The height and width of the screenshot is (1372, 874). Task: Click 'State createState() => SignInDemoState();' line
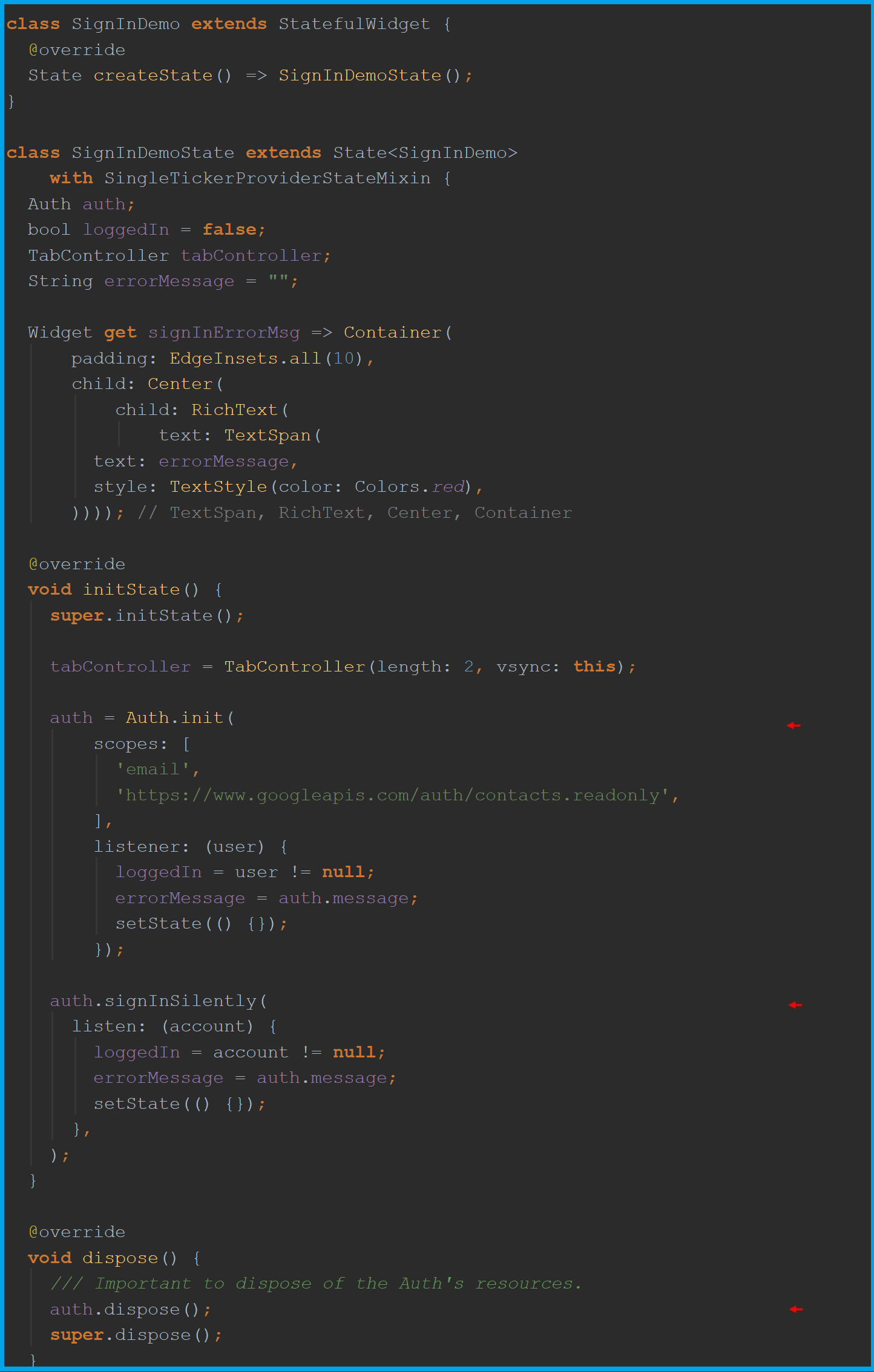250,76
